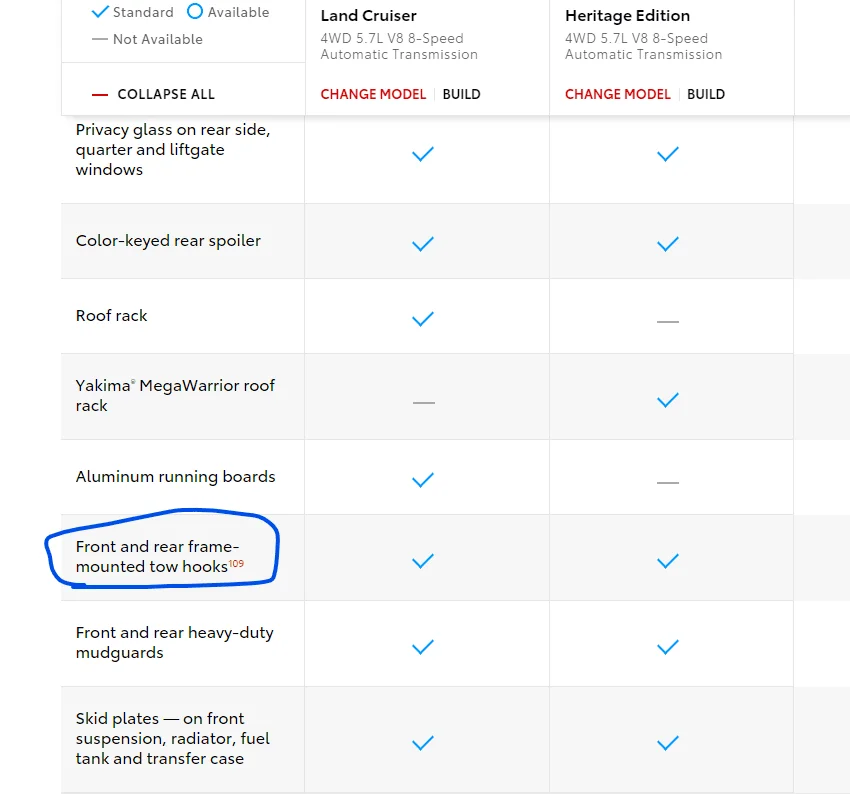Click Land Cruiser Yakima MegaWarrior dash icon
Screen dimensions: 850x794
(x=423, y=403)
